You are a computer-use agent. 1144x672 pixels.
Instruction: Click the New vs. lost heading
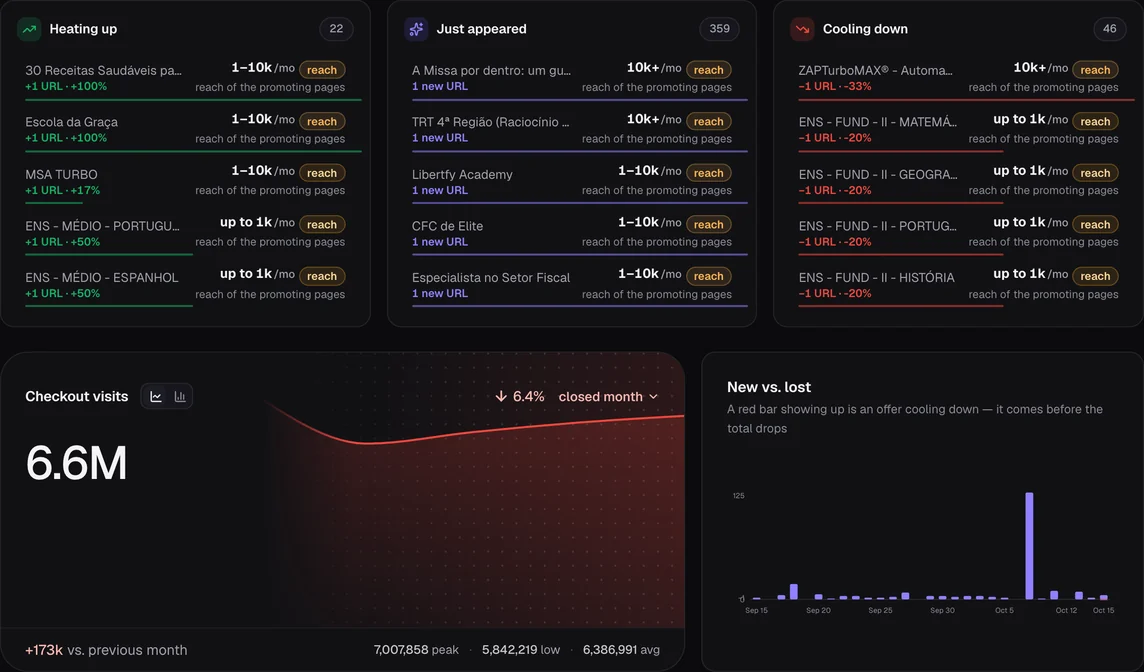click(x=769, y=387)
